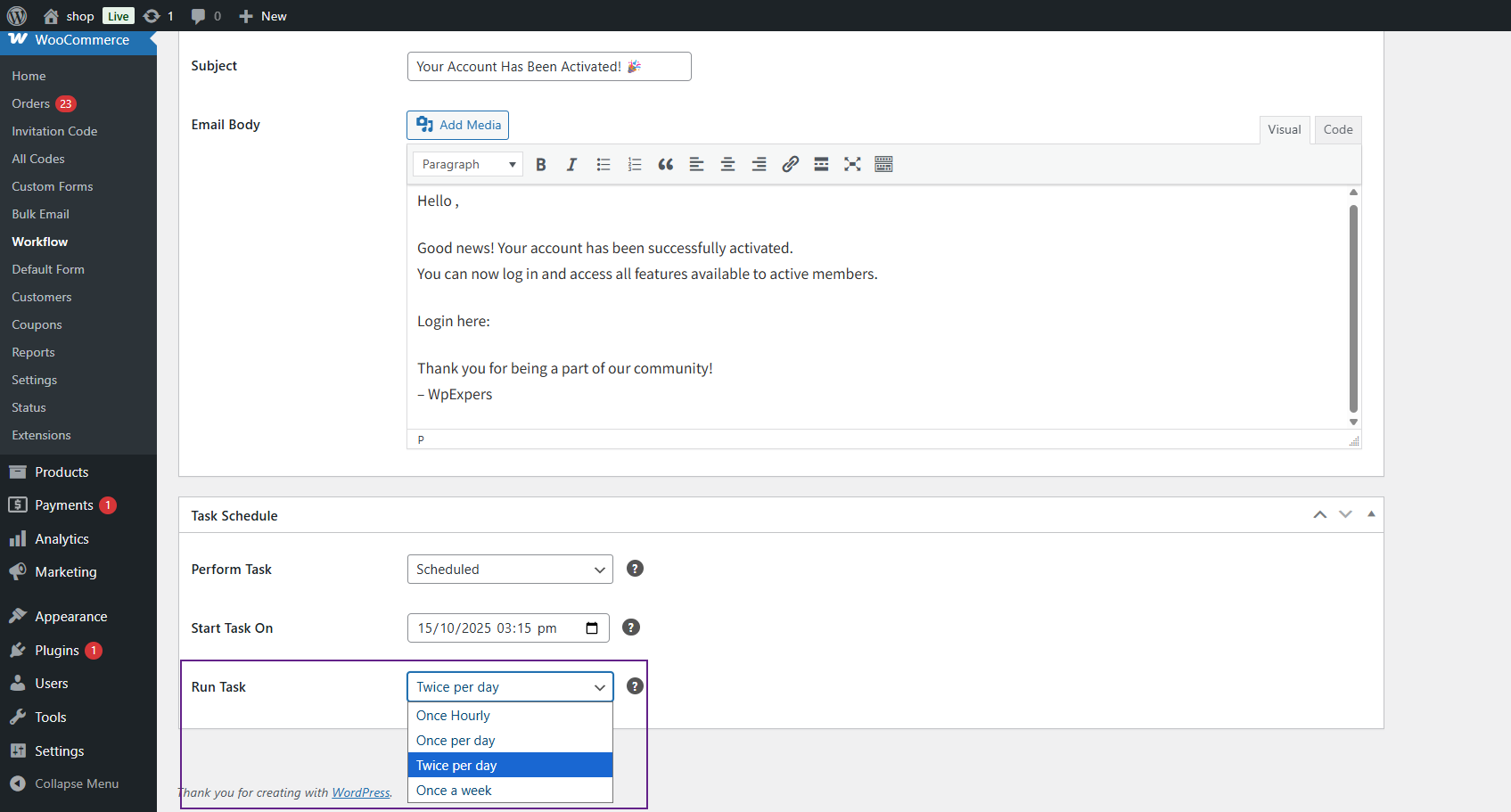Insert a numbered list in the email body
This screenshot has width=1511, height=812.
[x=635, y=165]
